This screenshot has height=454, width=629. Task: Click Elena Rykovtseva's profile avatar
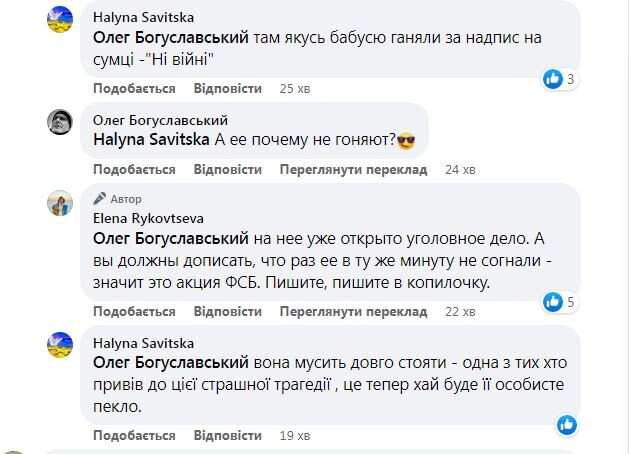(61, 203)
